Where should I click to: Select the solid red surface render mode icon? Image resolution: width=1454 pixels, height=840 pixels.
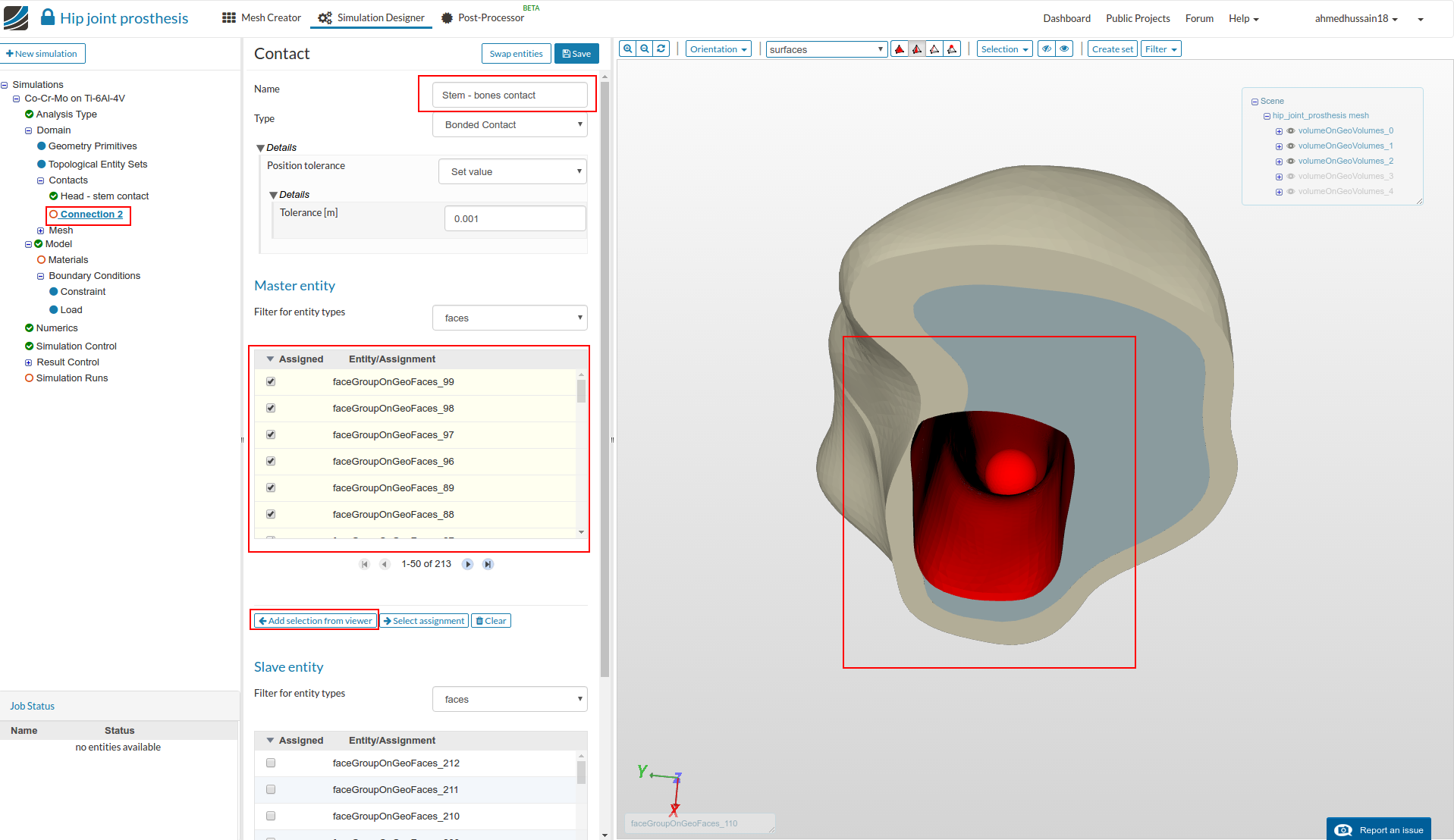[900, 49]
